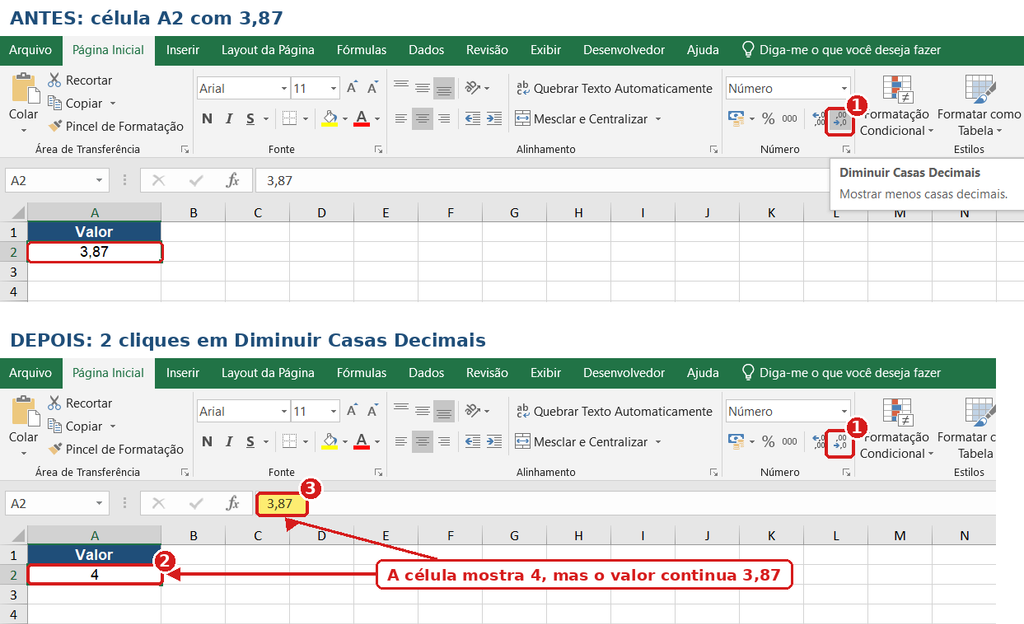Click the insert function fx icon in the DEPOIS formula bar
The width and height of the screenshot is (1024, 624).
232,504
